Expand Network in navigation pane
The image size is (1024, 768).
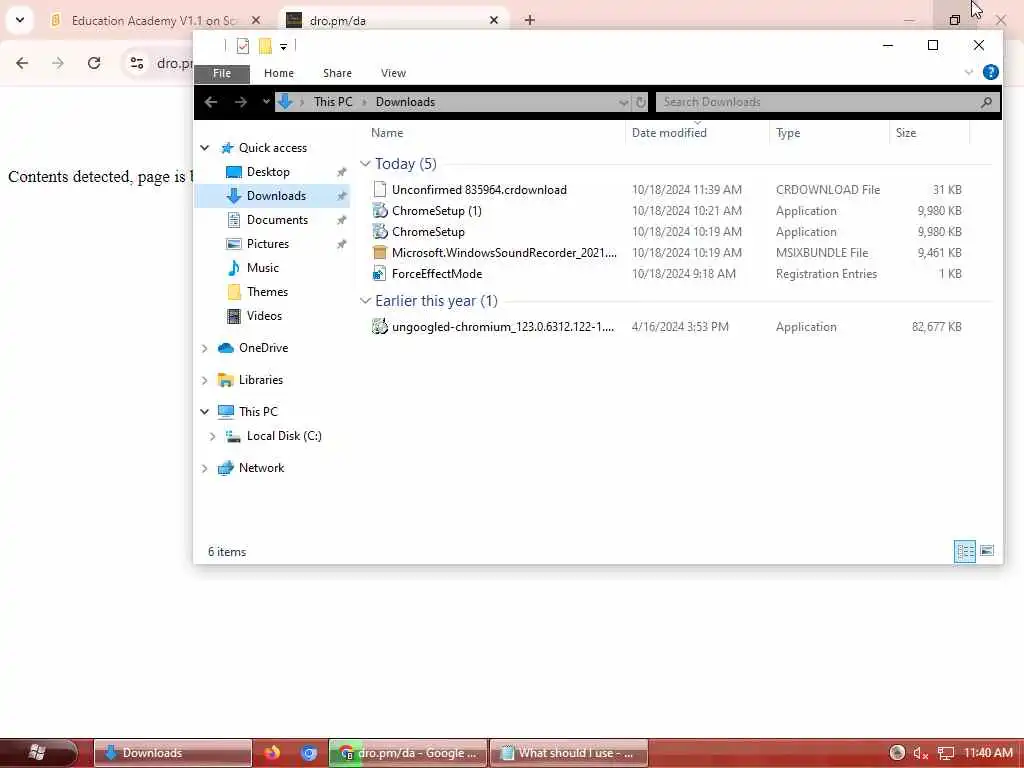coord(204,468)
